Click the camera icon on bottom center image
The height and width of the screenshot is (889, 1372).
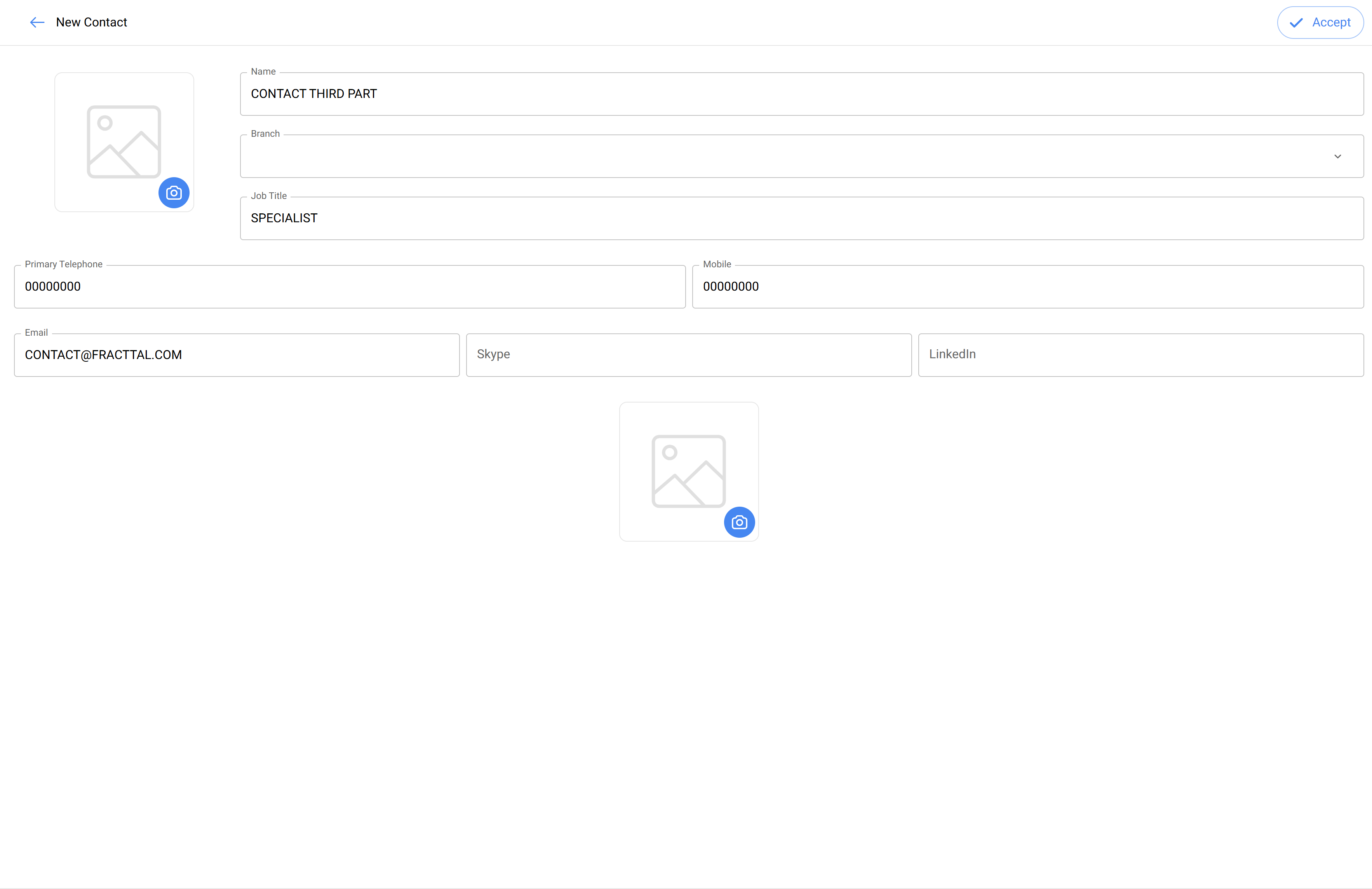point(739,522)
